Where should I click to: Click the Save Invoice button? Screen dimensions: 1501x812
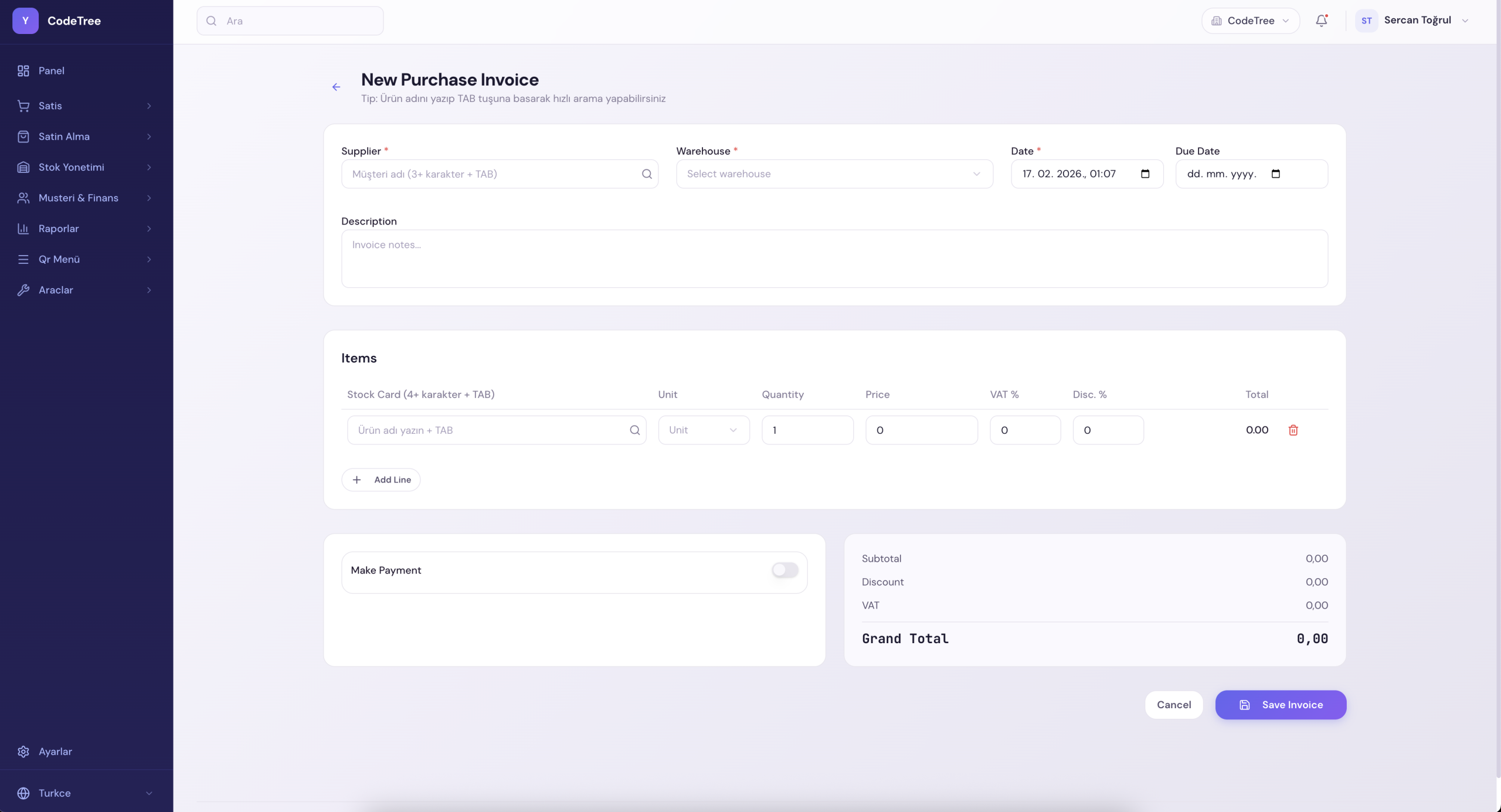(1281, 705)
